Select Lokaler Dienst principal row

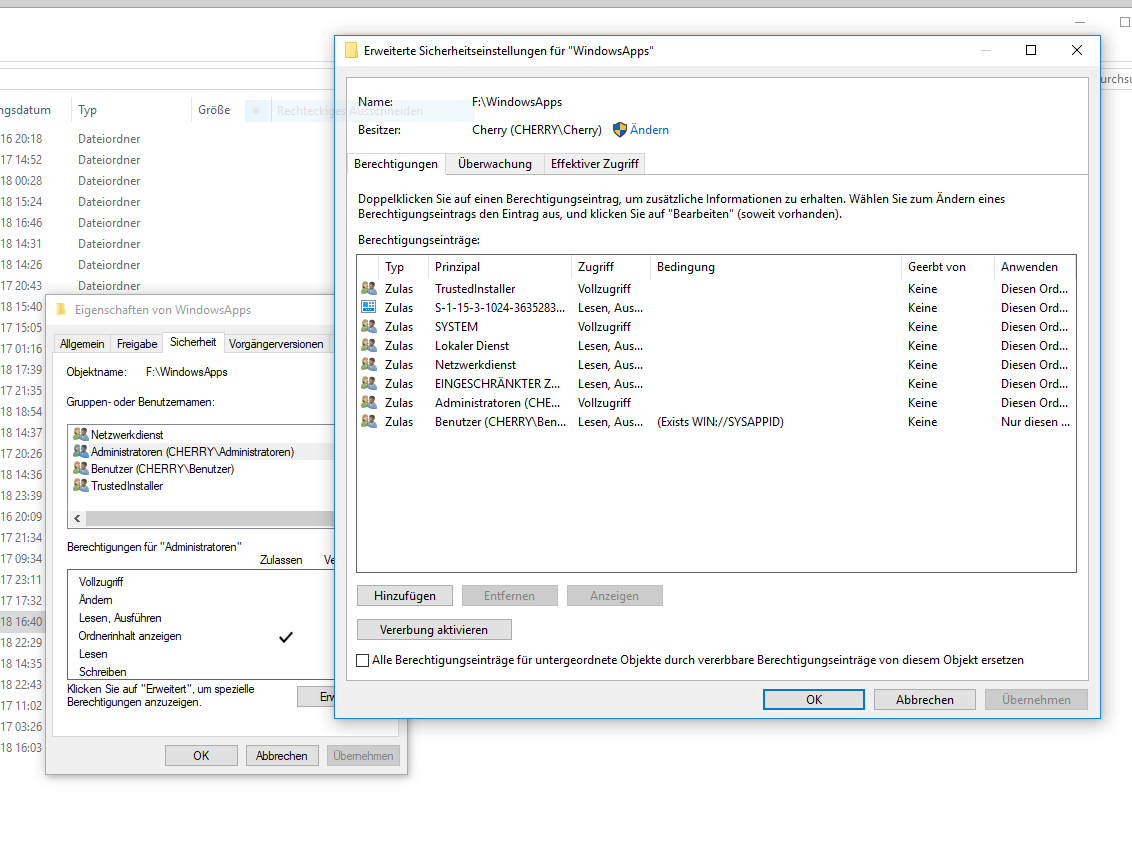coord(471,346)
